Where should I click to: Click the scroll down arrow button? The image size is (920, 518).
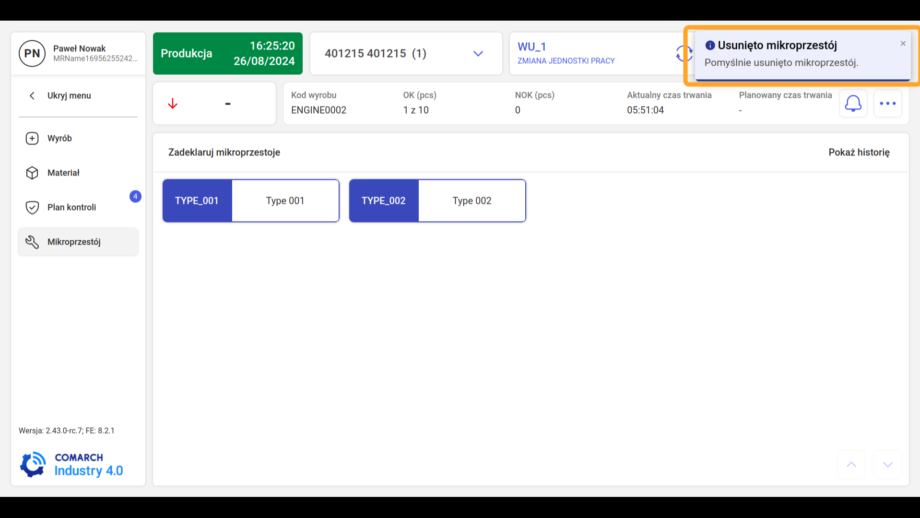(887, 465)
